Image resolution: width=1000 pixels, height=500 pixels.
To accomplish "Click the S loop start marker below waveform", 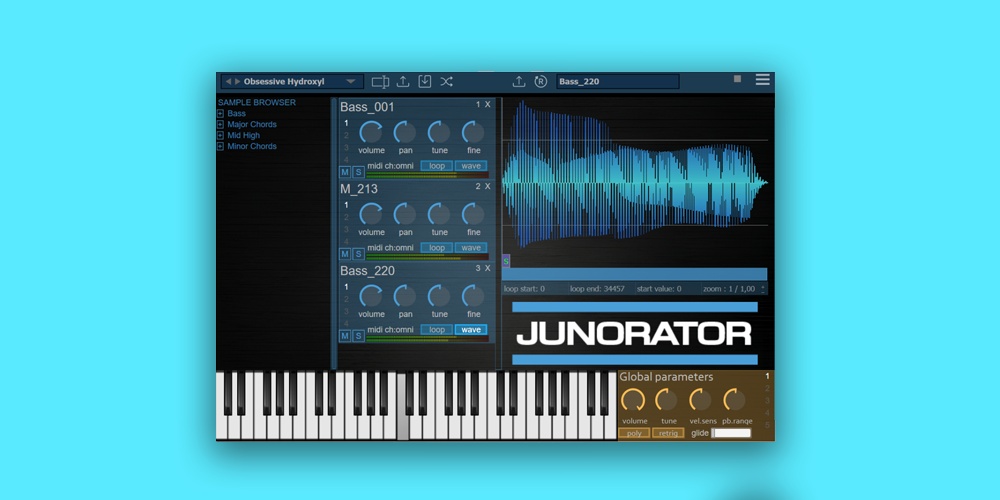I will point(506,261).
